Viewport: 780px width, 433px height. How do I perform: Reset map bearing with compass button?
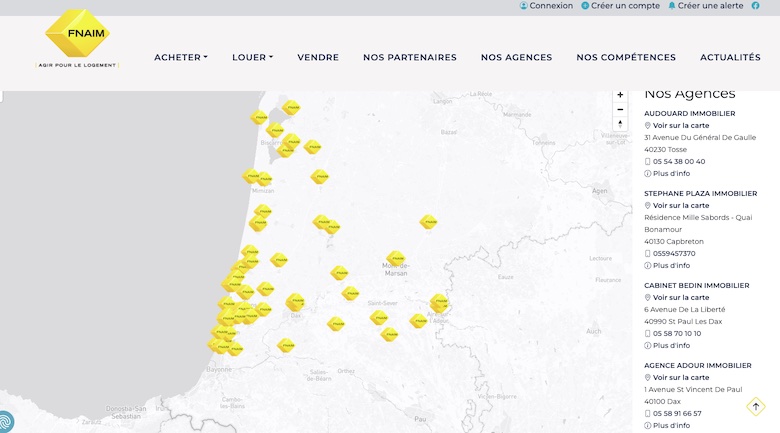620,125
